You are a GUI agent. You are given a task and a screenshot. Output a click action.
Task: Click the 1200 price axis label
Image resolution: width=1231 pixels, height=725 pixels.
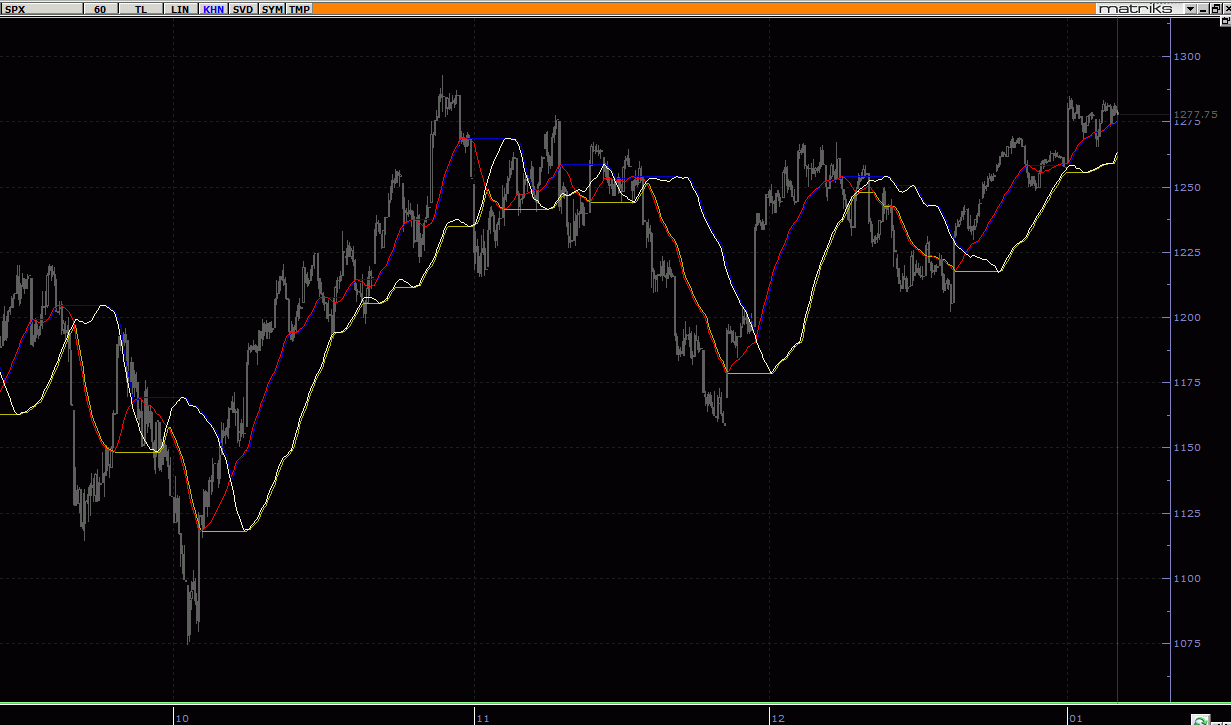click(x=1188, y=317)
